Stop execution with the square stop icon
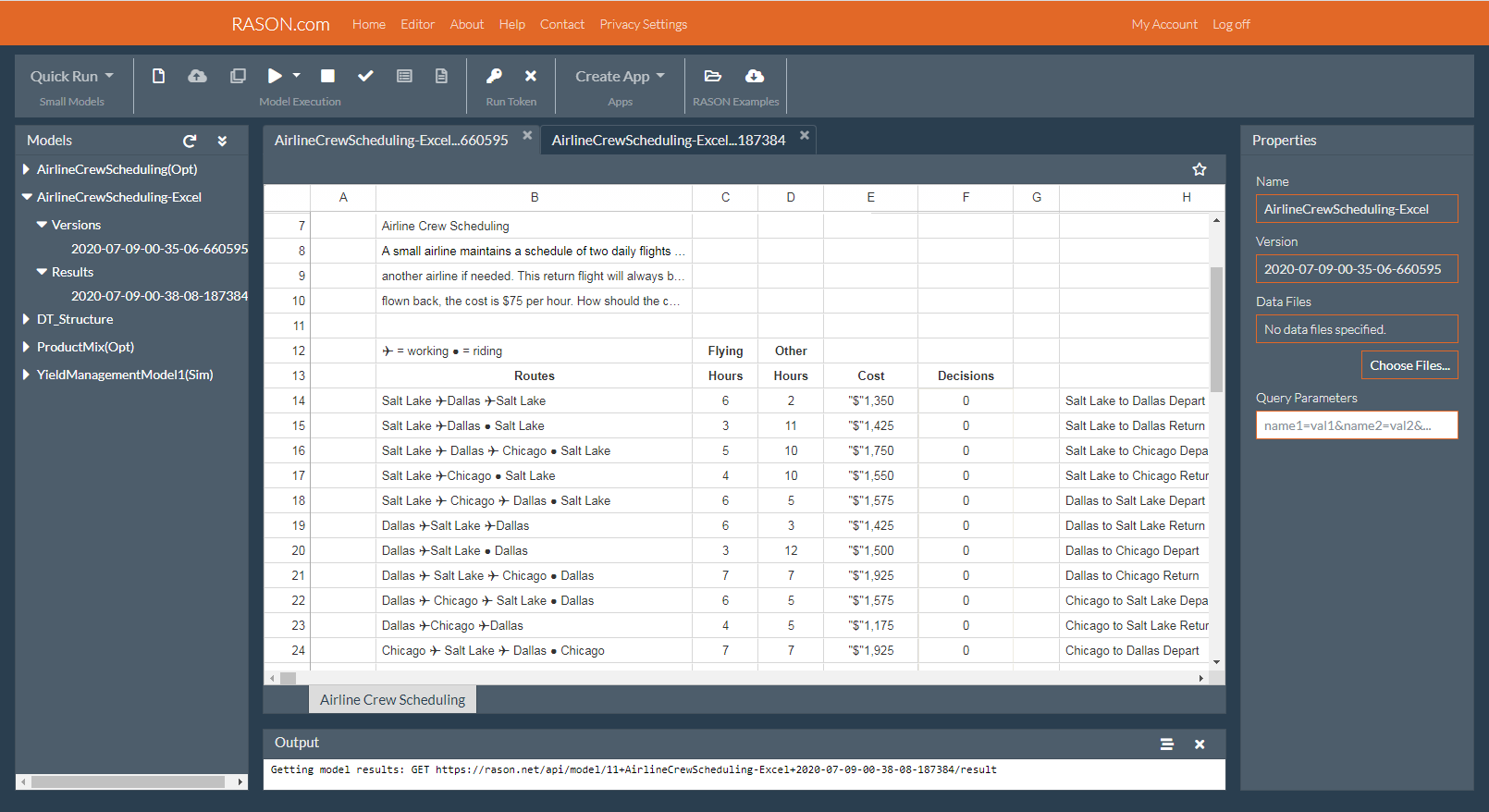Image resolution: width=1489 pixels, height=812 pixels. coord(327,76)
